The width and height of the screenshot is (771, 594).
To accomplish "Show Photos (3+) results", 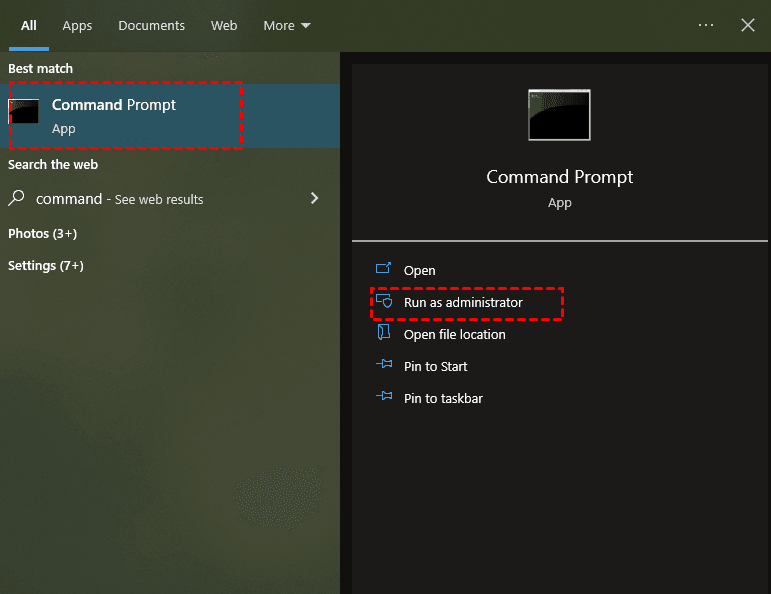I will coord(42,233).
